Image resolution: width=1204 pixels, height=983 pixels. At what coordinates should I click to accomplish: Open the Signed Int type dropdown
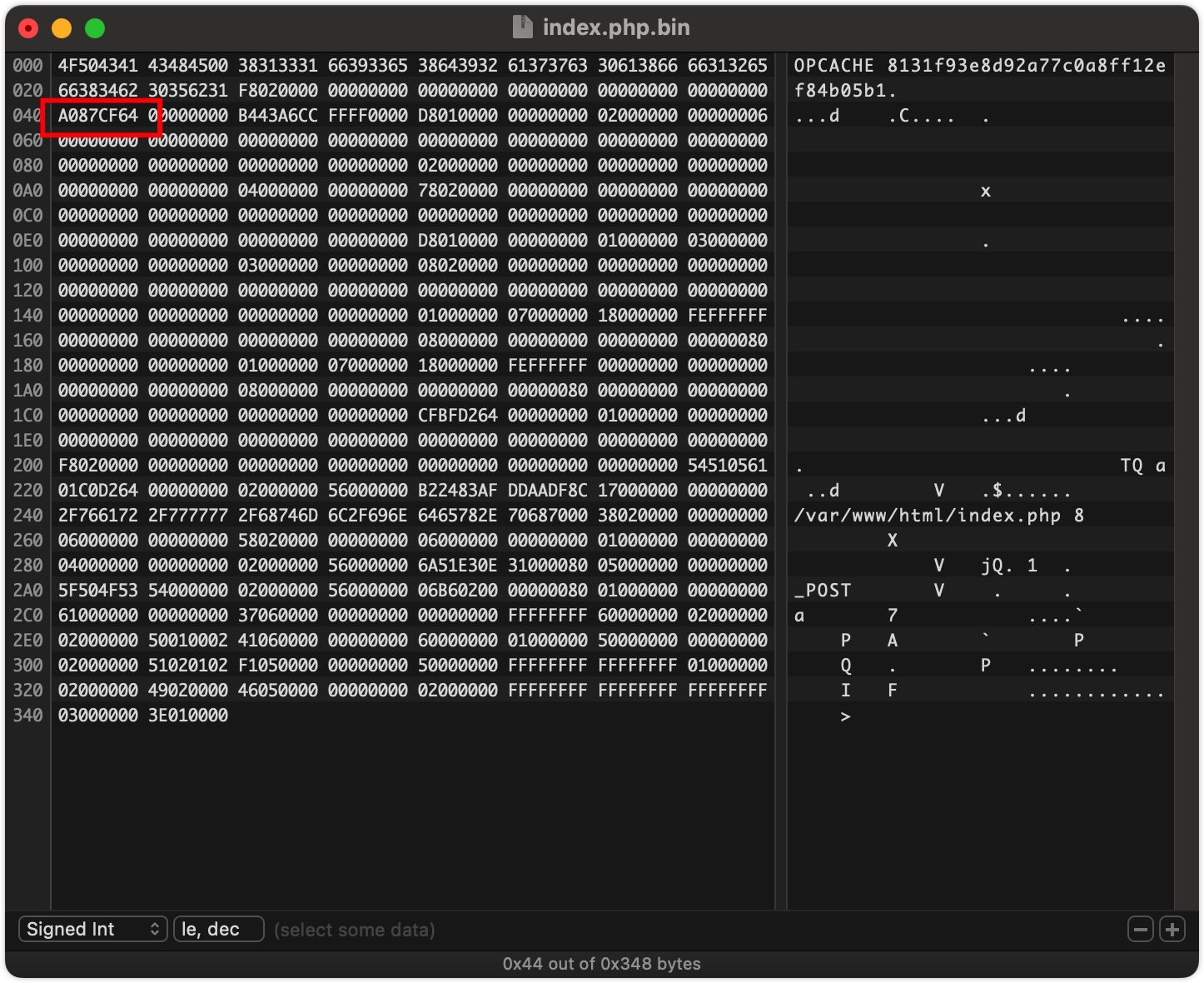(x=93, y=930)
